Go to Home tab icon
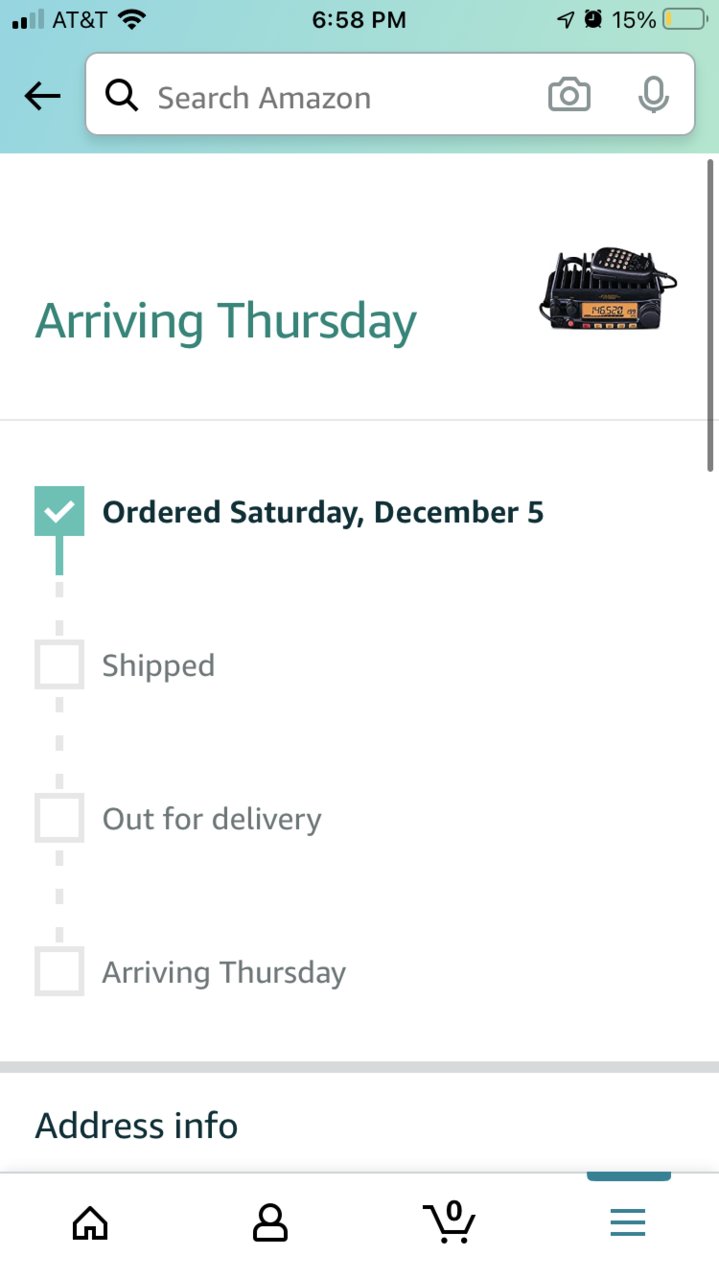The height and width of the screenshot is (1279, 719). [90, 1222]
